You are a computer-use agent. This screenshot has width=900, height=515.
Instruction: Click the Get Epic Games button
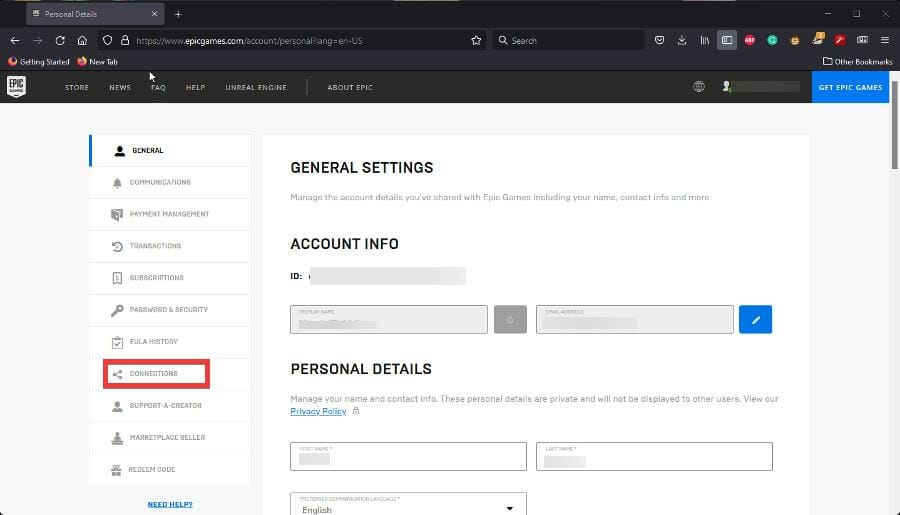(x=850, y=87)
